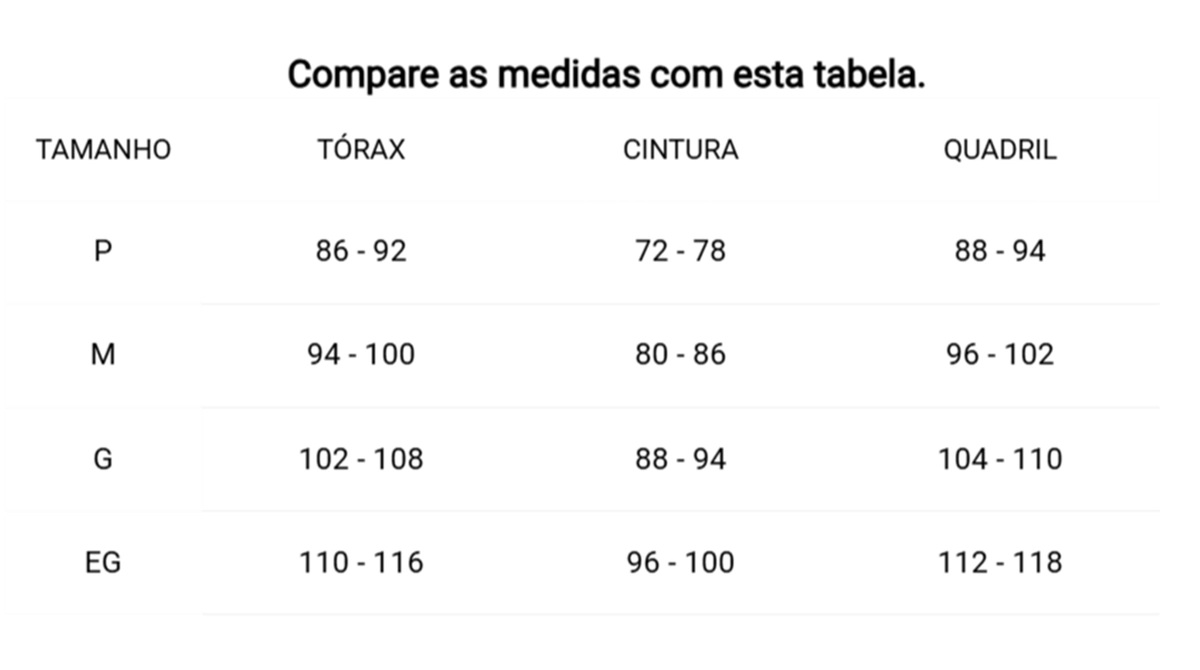This screenshot has height=670, width=1200.
Task: Select the QUADRIL column header
Action: click(x=1000, y=150)
